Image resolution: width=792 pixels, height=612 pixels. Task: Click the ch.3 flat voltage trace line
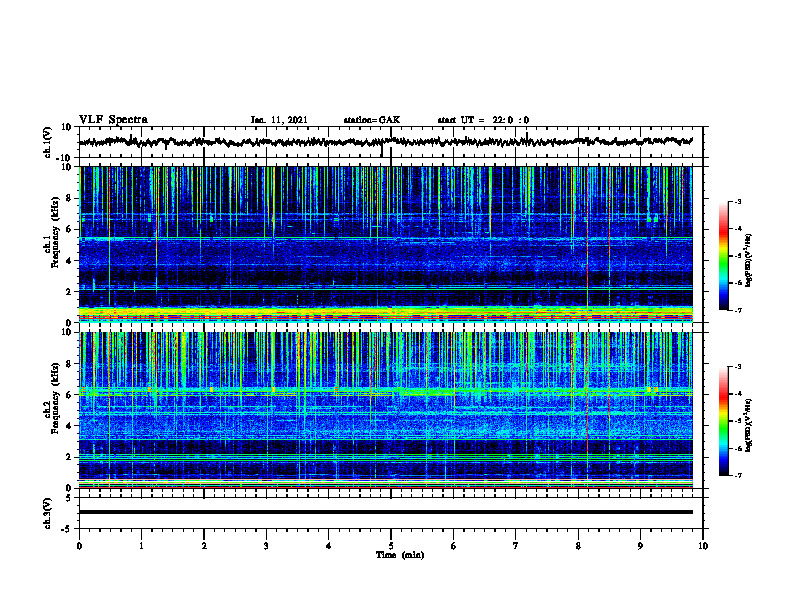385,512
